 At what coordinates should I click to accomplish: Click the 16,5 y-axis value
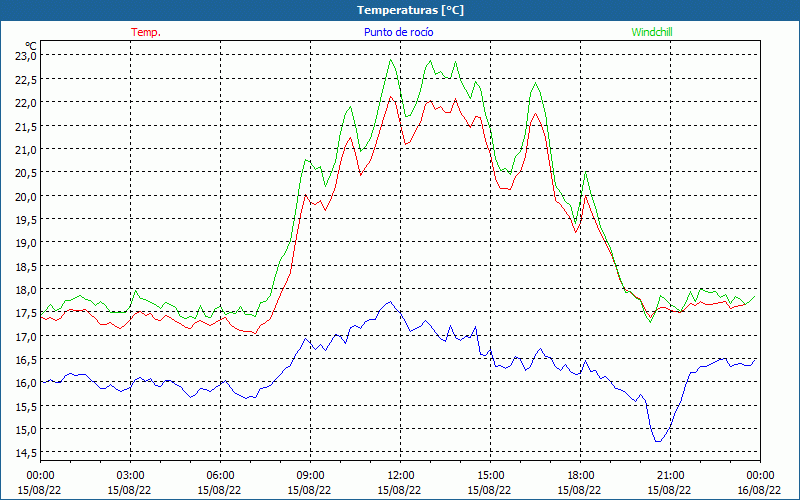click(x=26, y=360)
